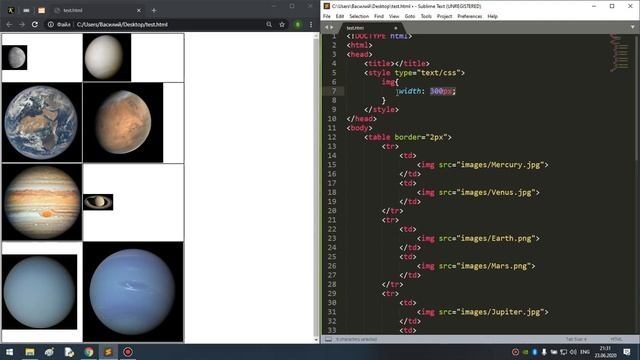Click the images/Earth.png source text
Image resolution: width=640 pixels, height=360 pixels.
(x=496, y=238)
